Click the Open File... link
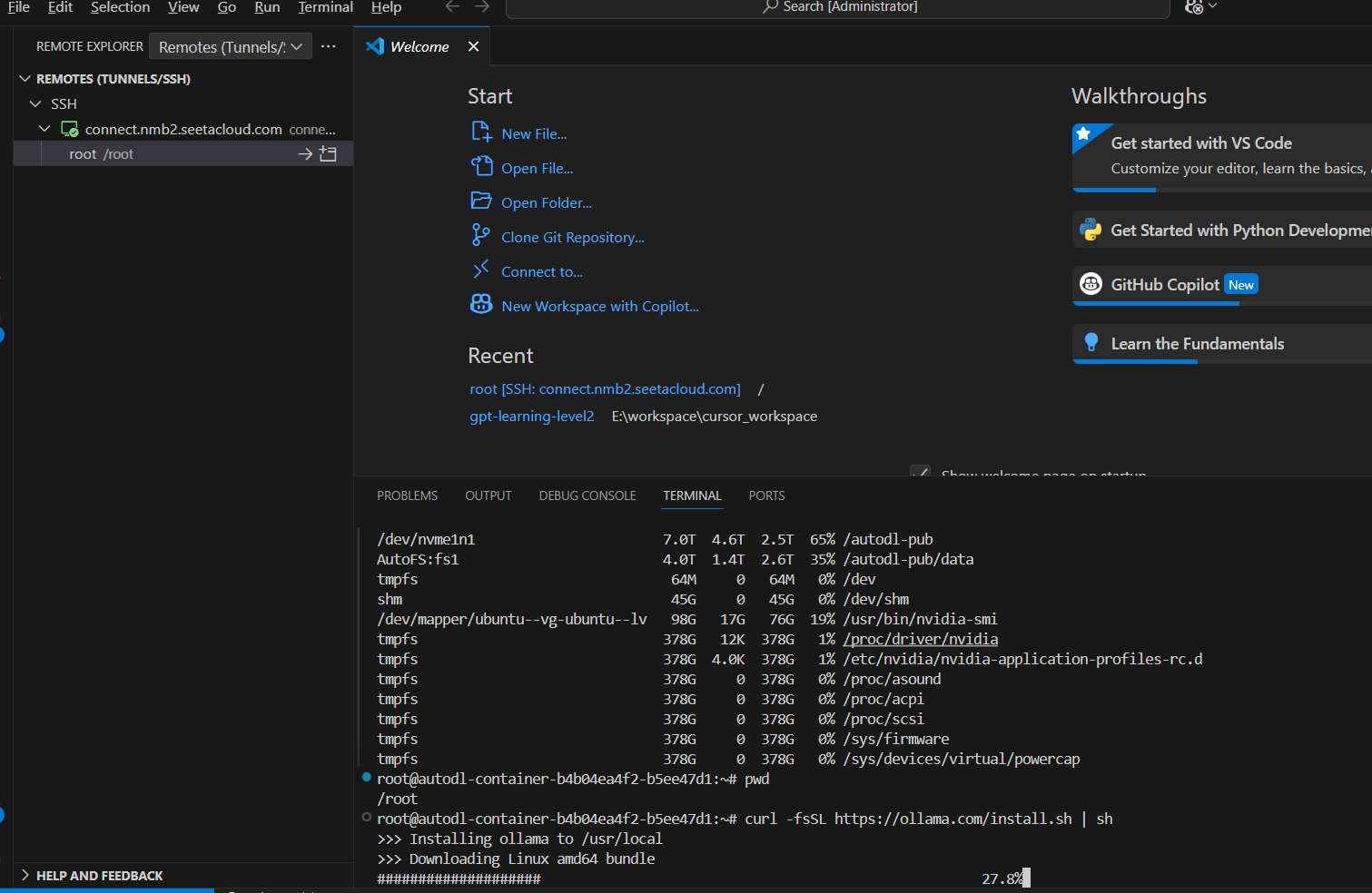1372x893 pixels. (538, 168)
